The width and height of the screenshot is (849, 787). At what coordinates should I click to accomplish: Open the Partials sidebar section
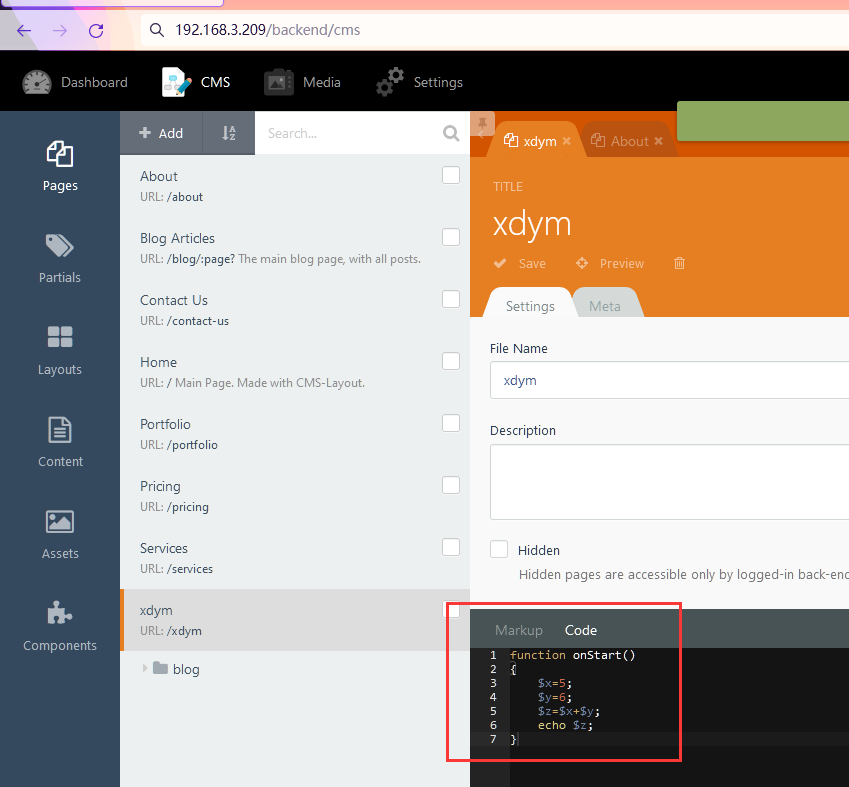[x=59, y=258]
